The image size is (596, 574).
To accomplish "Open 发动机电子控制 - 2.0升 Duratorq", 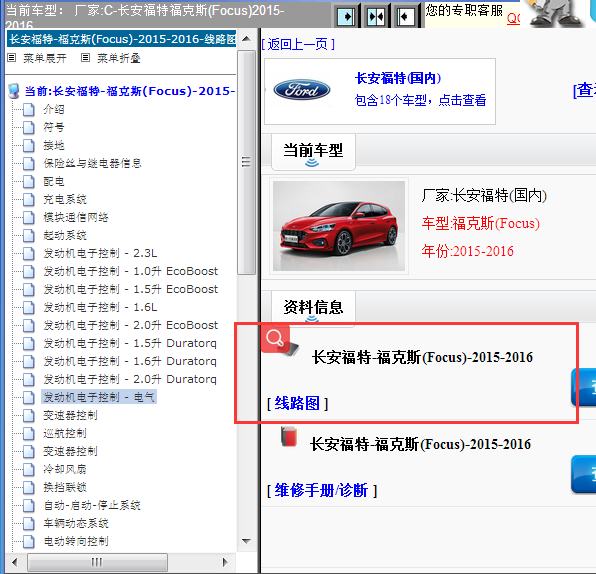I will pyautogui.click(x=130, y=379).
